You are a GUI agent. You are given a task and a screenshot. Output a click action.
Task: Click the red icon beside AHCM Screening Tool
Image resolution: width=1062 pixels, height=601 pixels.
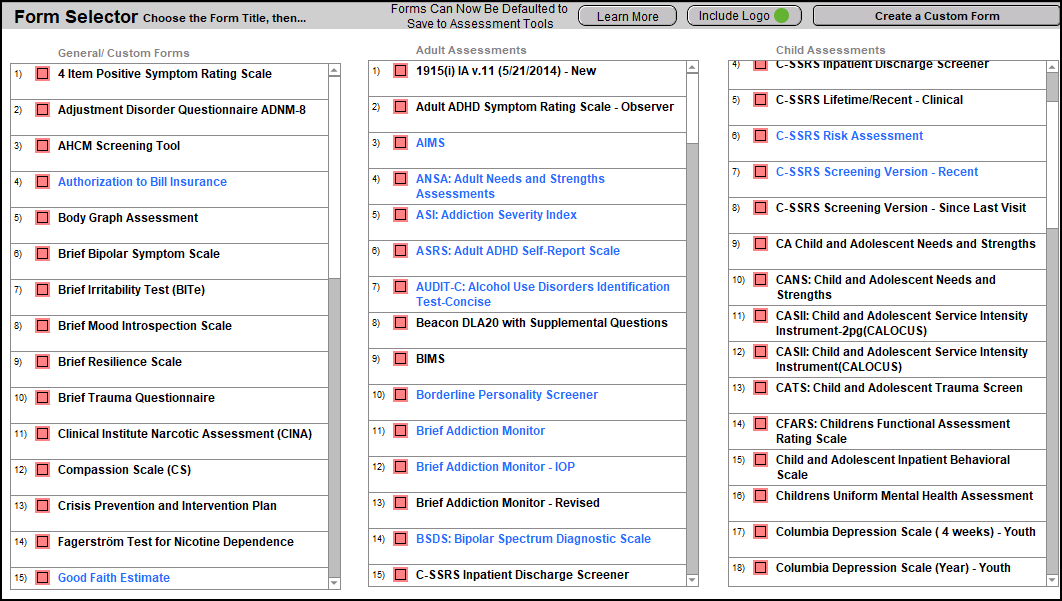click(42, 146)
